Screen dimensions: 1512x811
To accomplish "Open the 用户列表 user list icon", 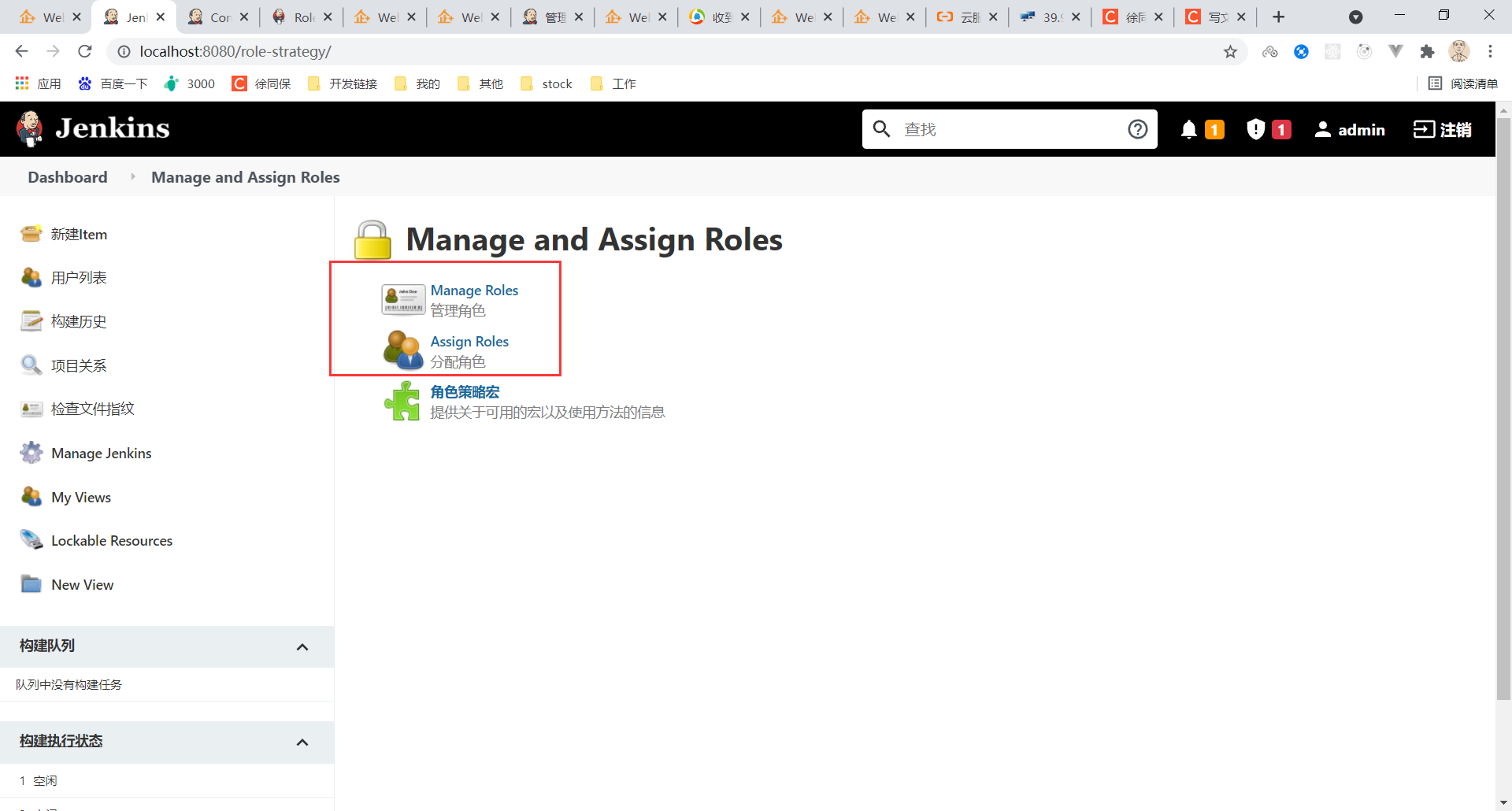I will coord(31,277).
